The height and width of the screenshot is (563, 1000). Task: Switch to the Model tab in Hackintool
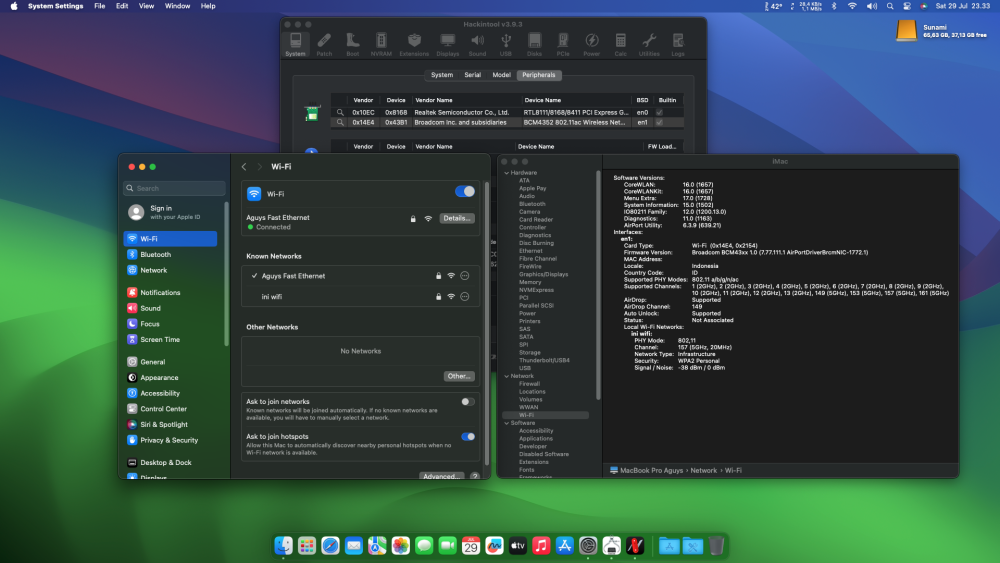(501, 75)
